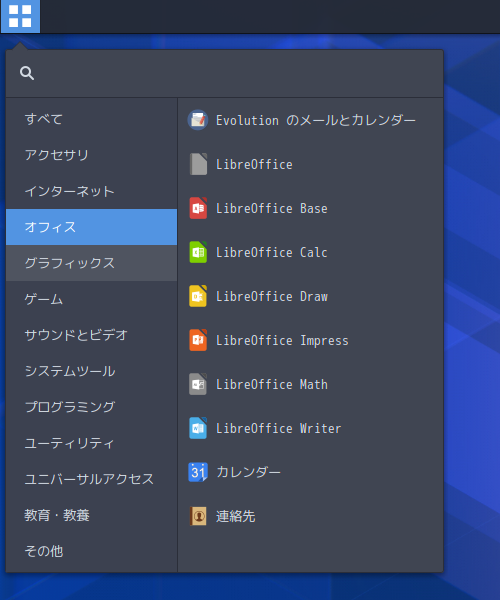The image size is (500, 600).
Task: Launch LibreOffice Impress presentation entry
Action: coord(310,340)
